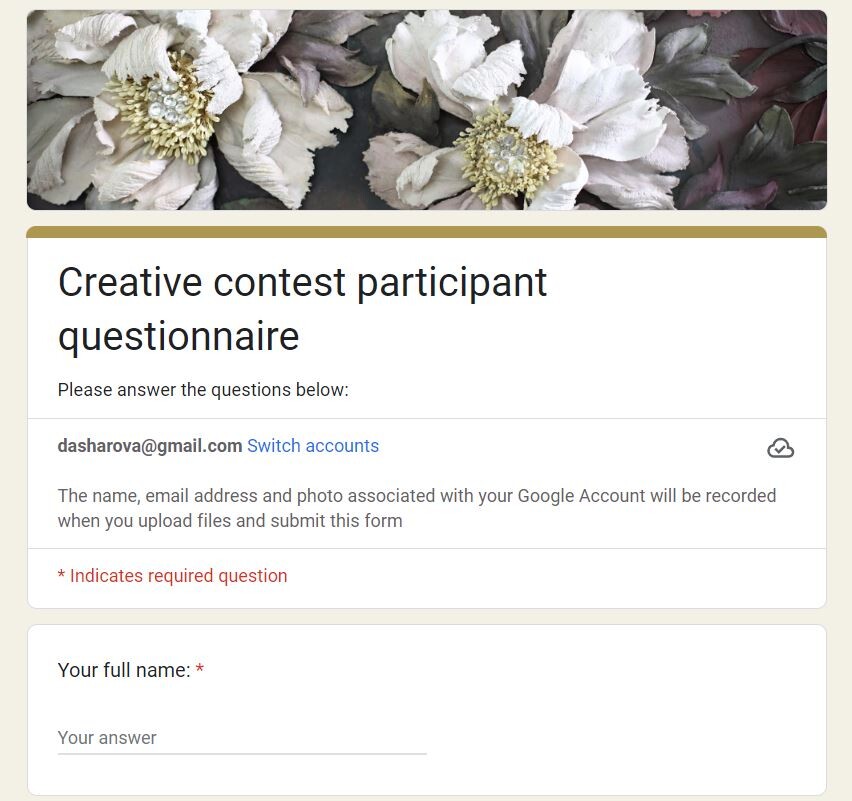
Task: Click the red asterisk beside full name
Action: (200, 668)
